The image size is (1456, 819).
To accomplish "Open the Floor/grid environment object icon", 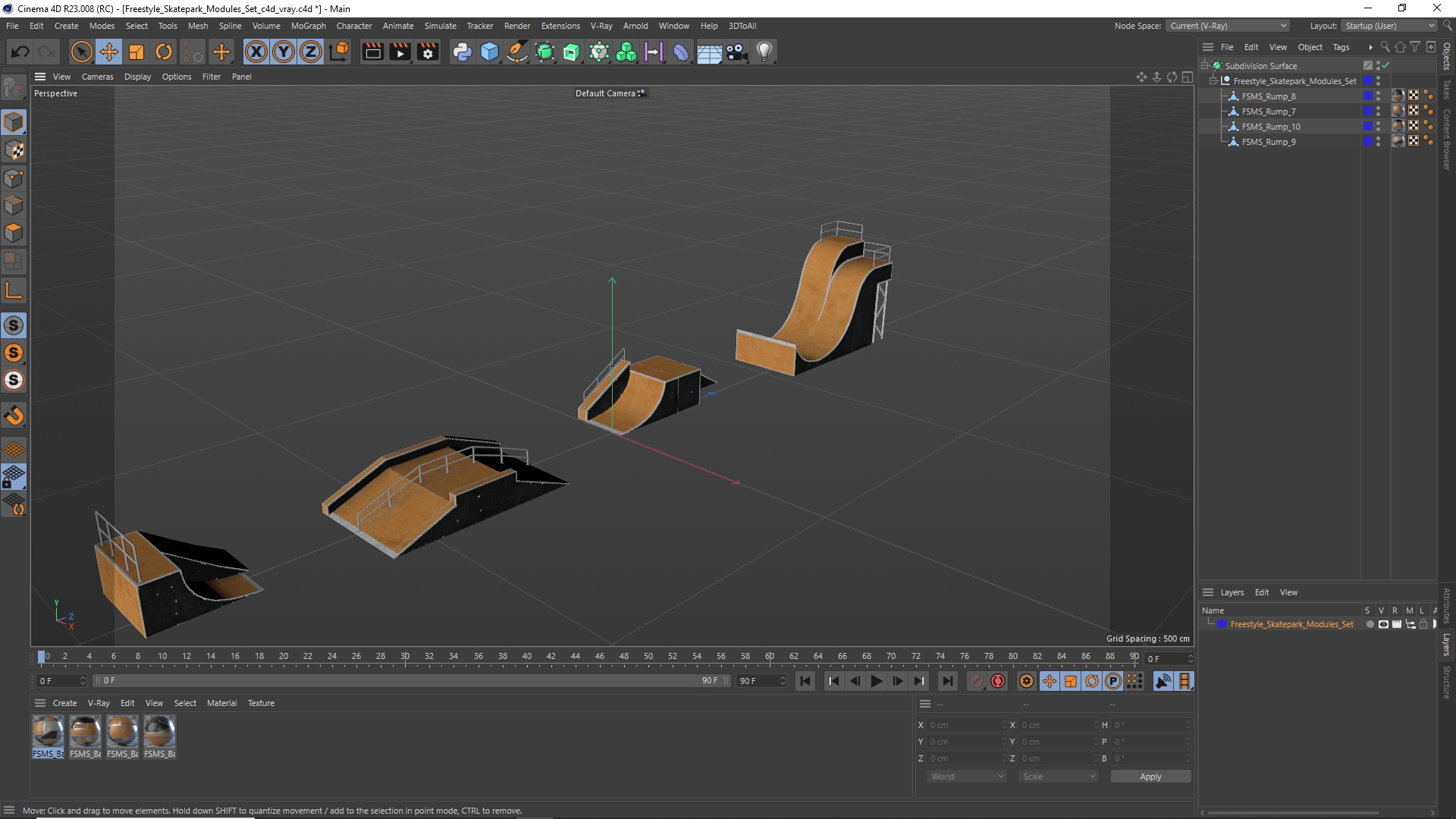I will (x=709, y=52).
